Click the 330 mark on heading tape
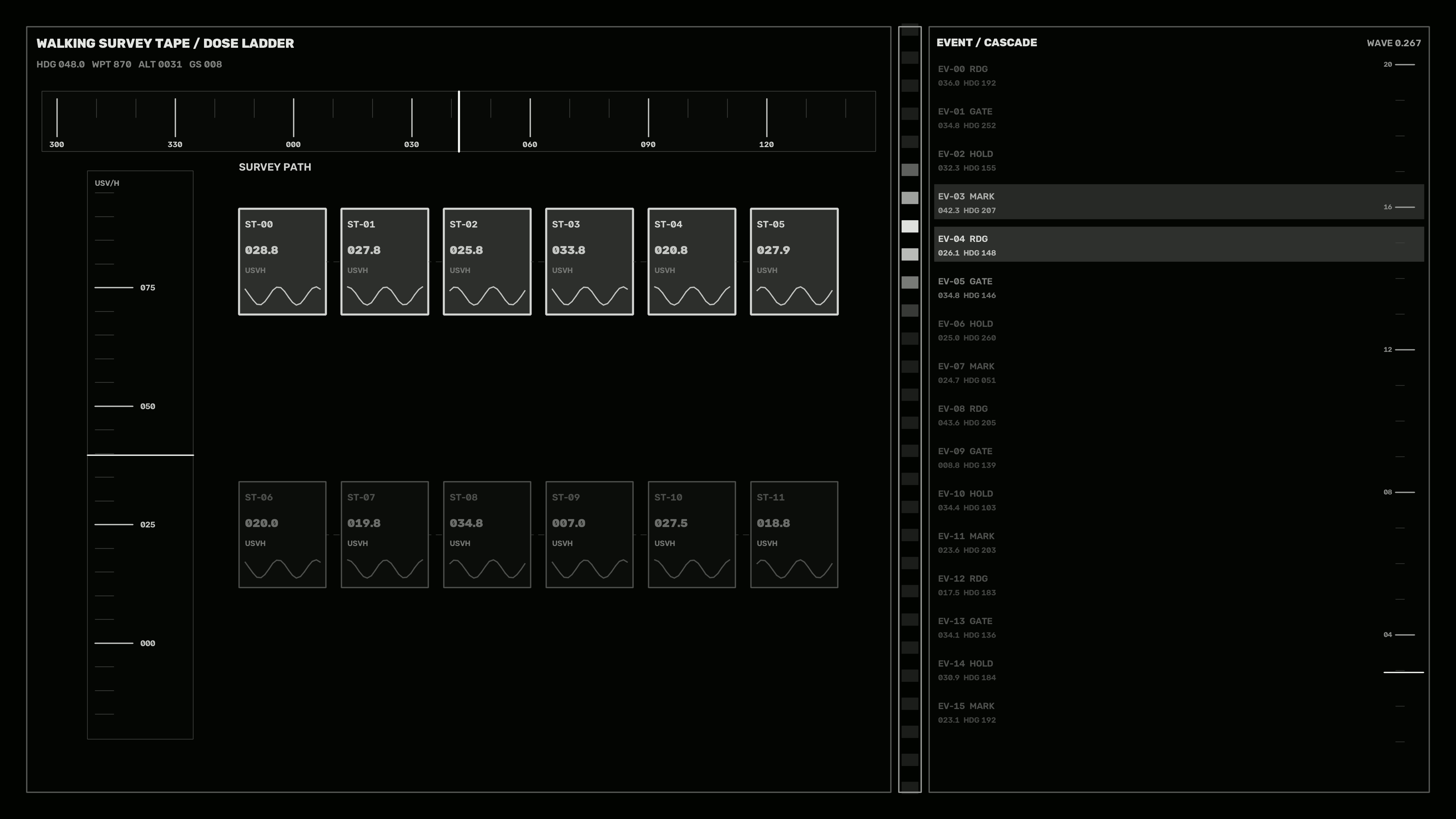Image resolution: width=1456 pixels, height=819 pixels. tap(175, 122)
